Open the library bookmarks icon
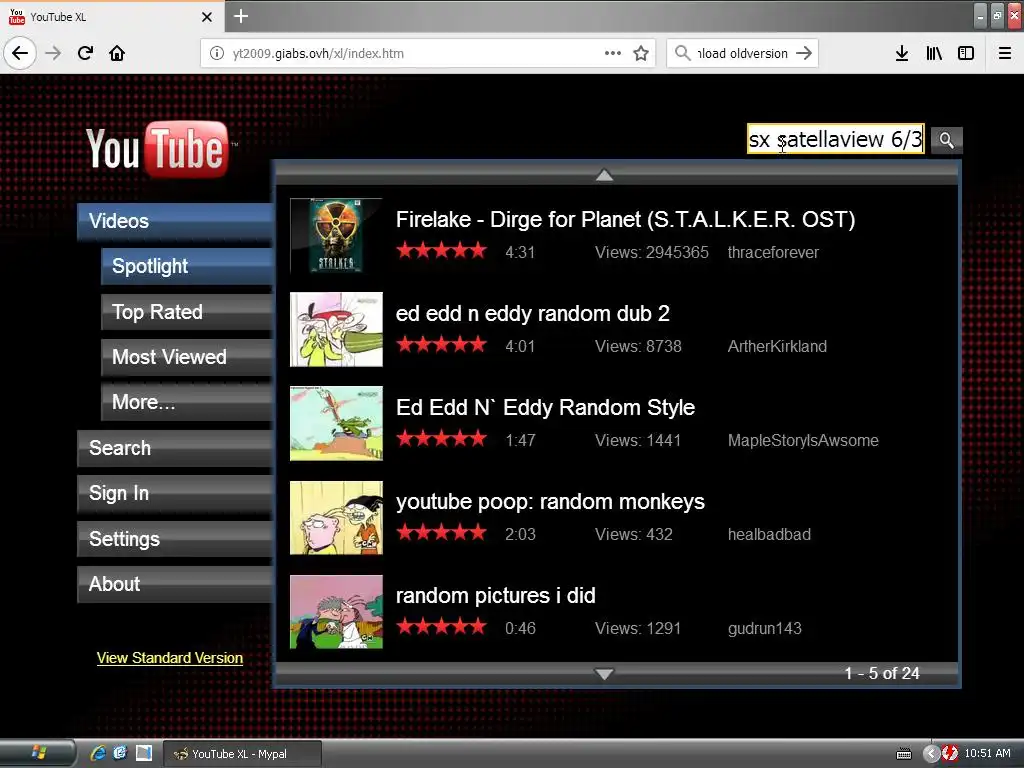 coord(934,53)
